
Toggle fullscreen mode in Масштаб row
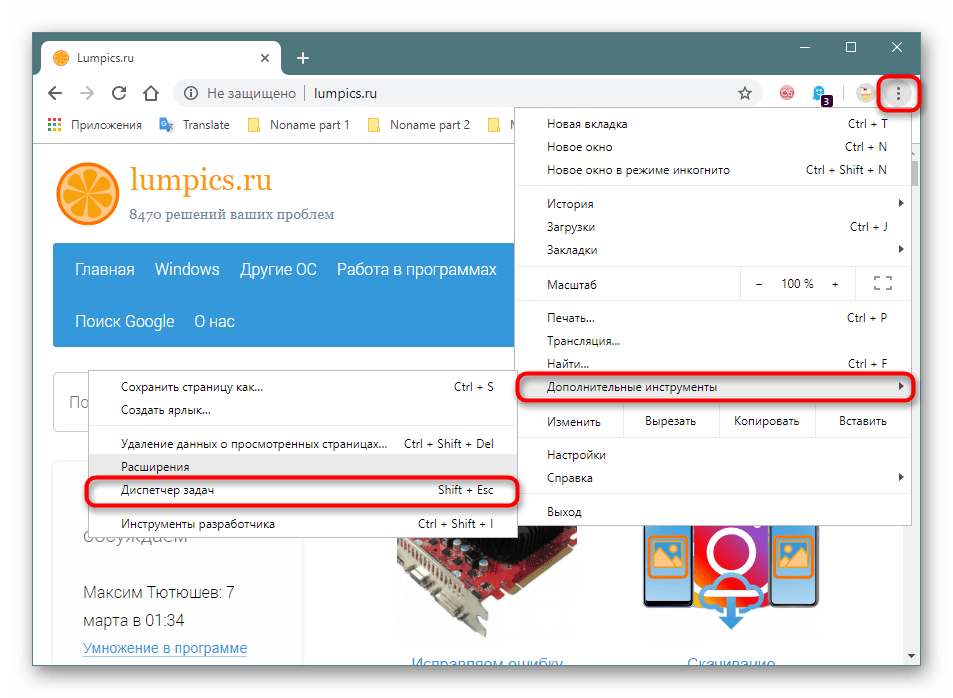pyautogui.click(x=882, y=284)
